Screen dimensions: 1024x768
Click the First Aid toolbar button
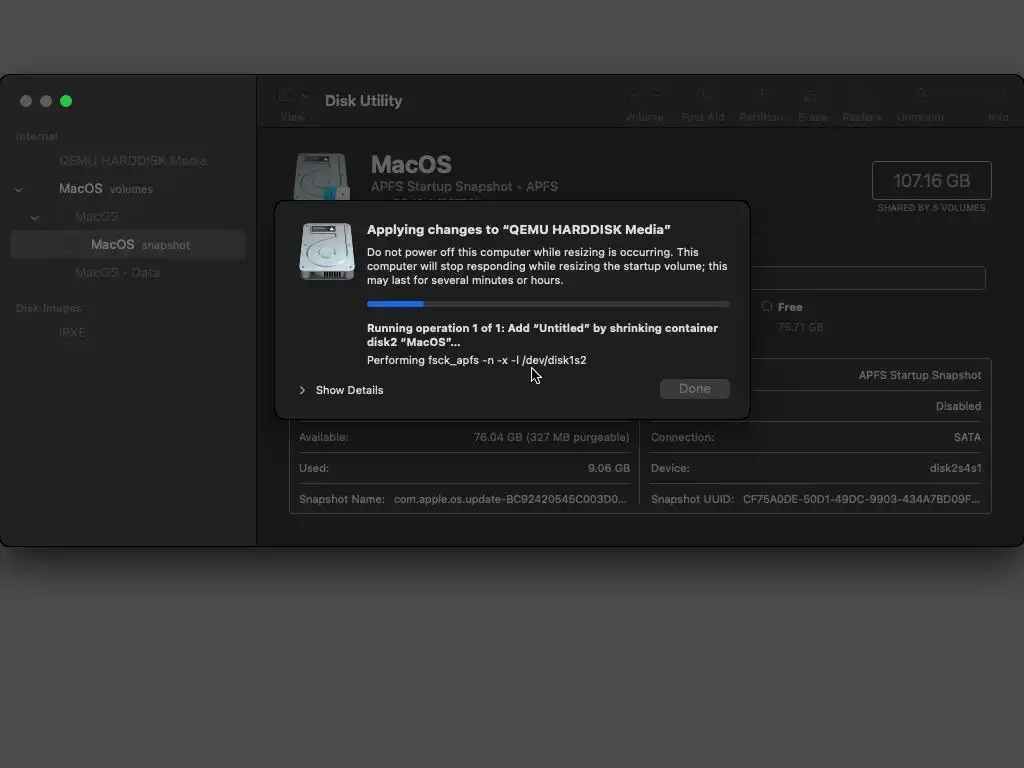tap(703, 105)
